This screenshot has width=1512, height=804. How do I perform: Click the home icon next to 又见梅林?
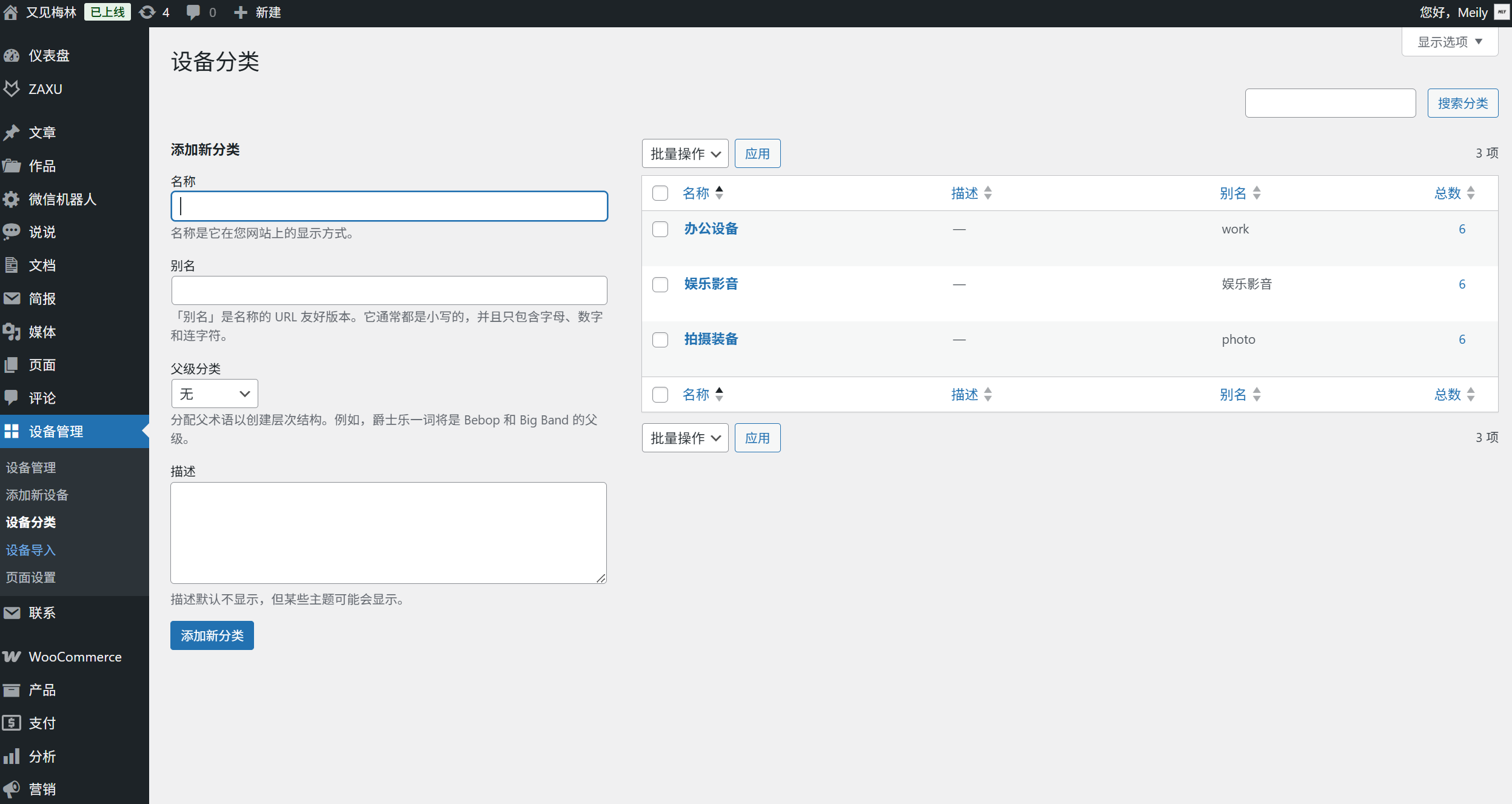11,13
